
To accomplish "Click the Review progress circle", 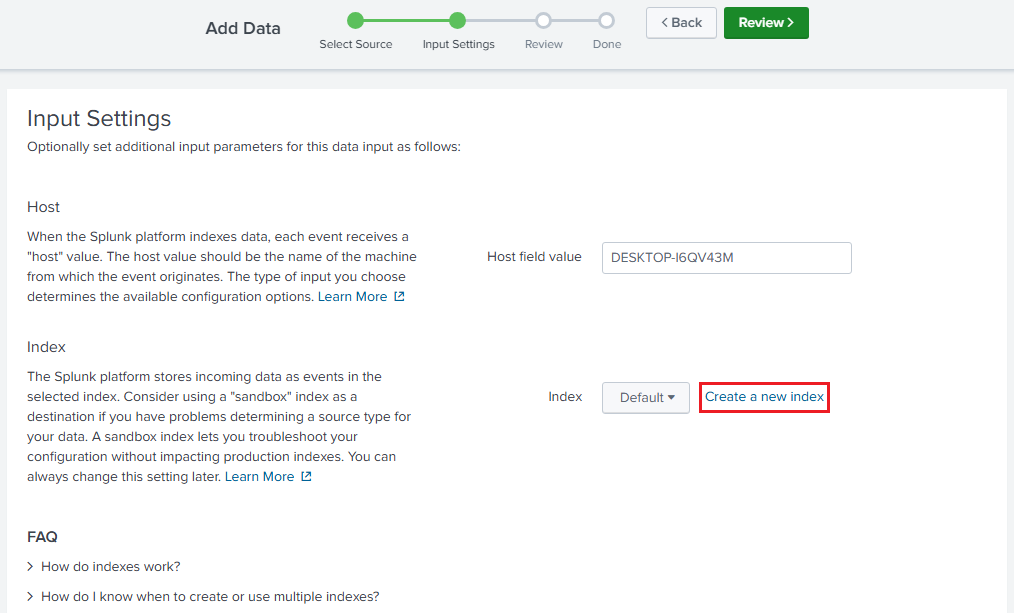I will (543, 19).
